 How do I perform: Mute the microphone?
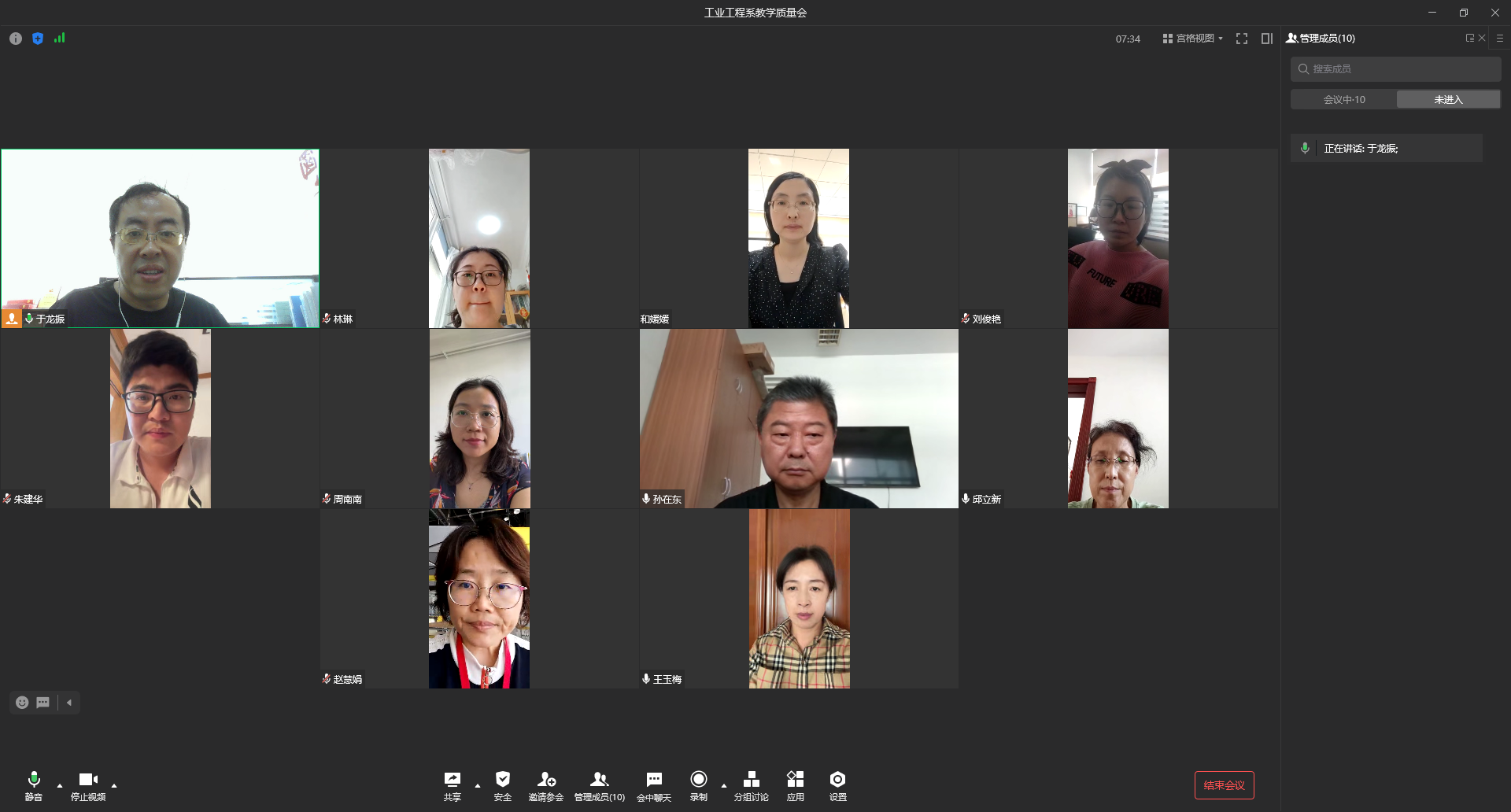click(33, 784)
